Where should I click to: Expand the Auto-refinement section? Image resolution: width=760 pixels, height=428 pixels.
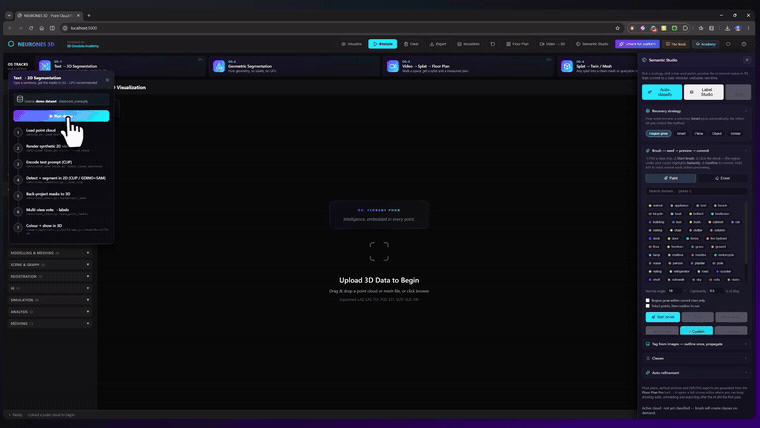click(x=696, y=373)
